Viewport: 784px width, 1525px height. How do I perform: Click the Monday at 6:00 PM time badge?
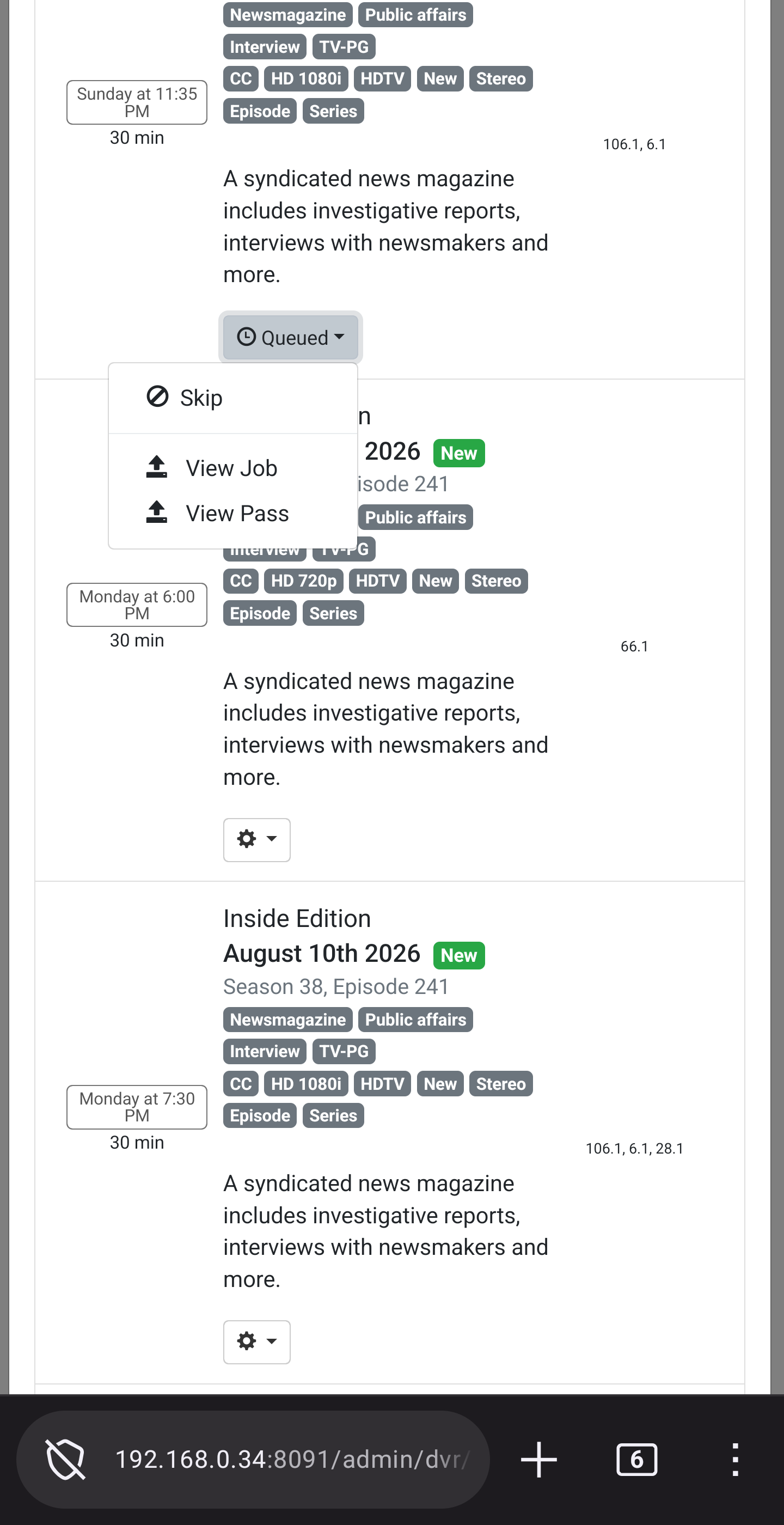(137, 605)
